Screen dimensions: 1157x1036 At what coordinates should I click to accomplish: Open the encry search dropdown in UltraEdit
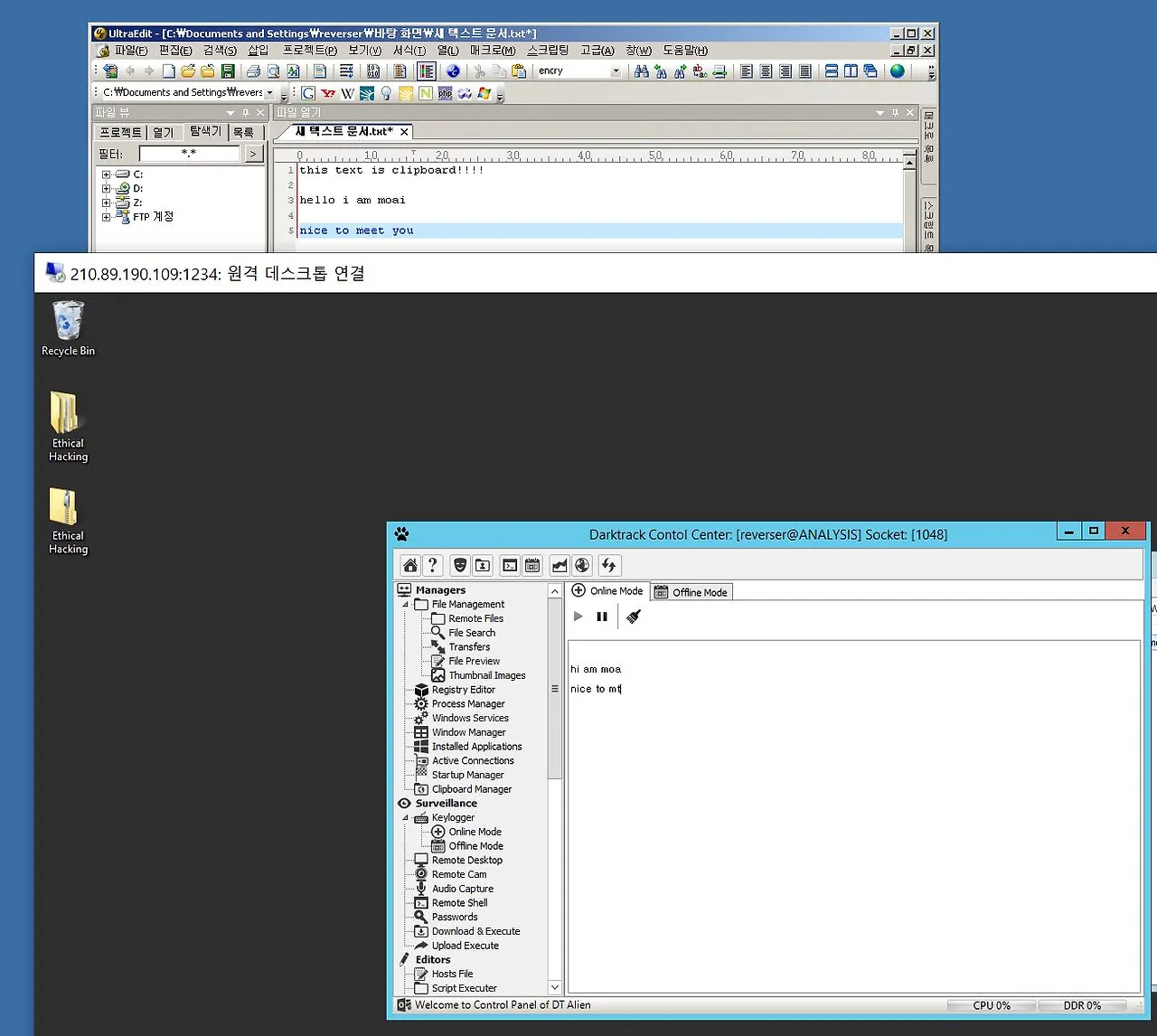(616, 71)
